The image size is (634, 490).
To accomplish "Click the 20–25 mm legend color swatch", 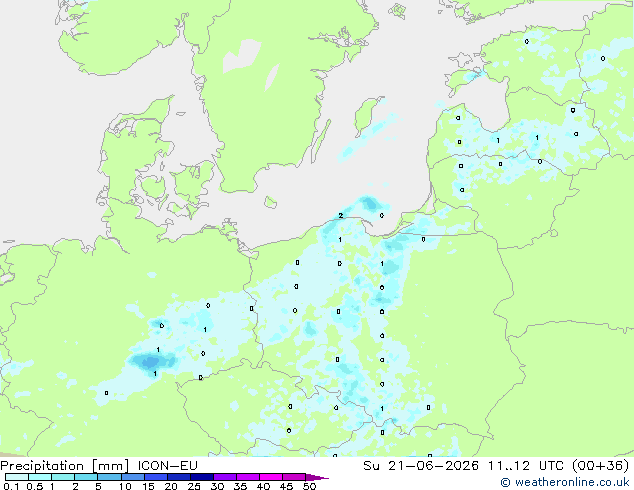I will tap(178, 477).
